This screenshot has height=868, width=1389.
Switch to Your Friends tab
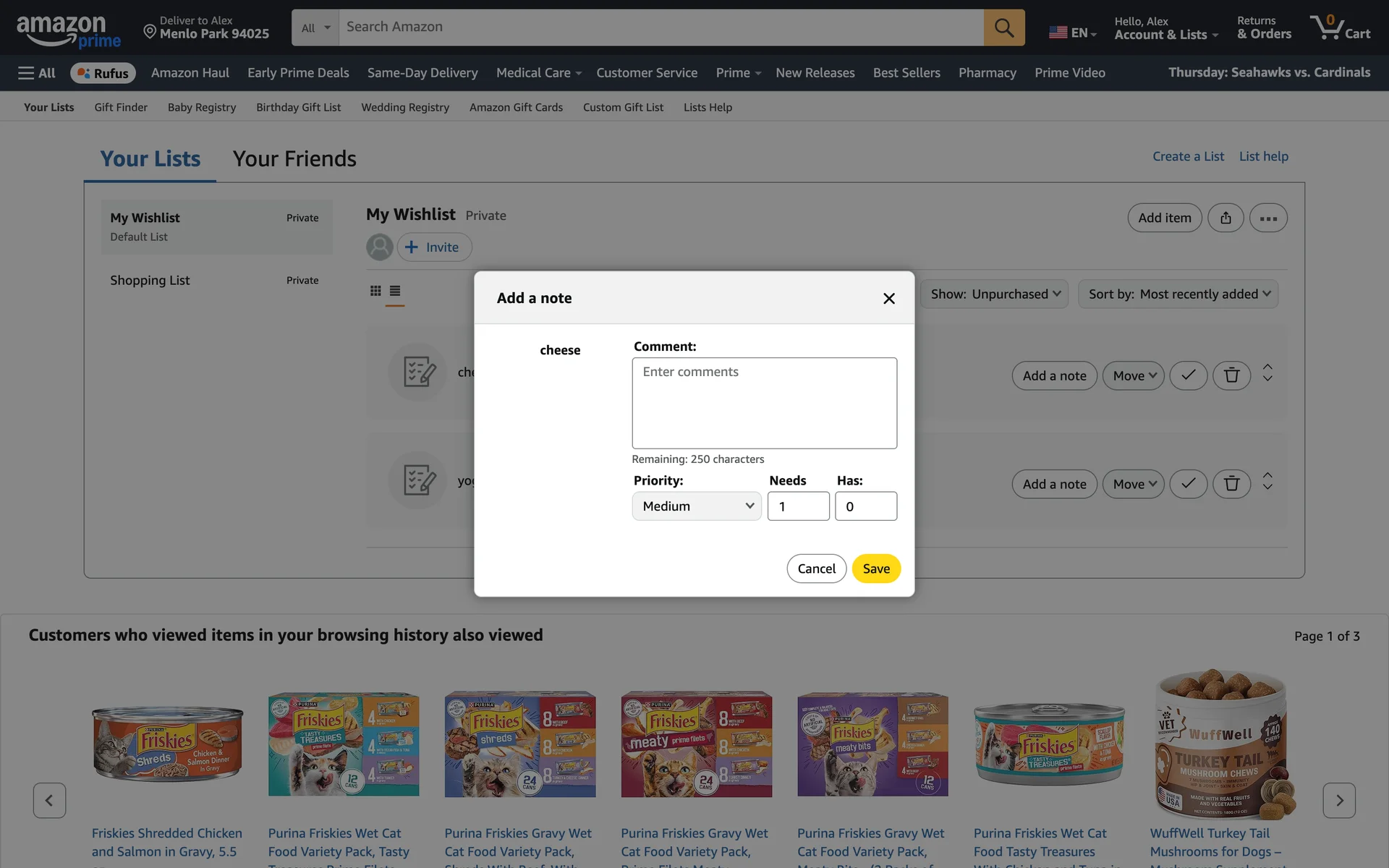pos(294,158)
